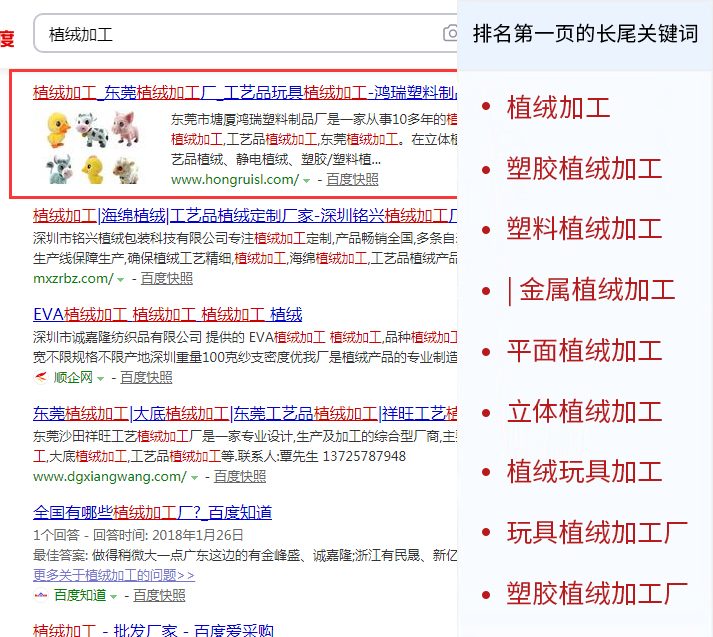Select the keyword 植绒加工 in the list

(558, 107)
